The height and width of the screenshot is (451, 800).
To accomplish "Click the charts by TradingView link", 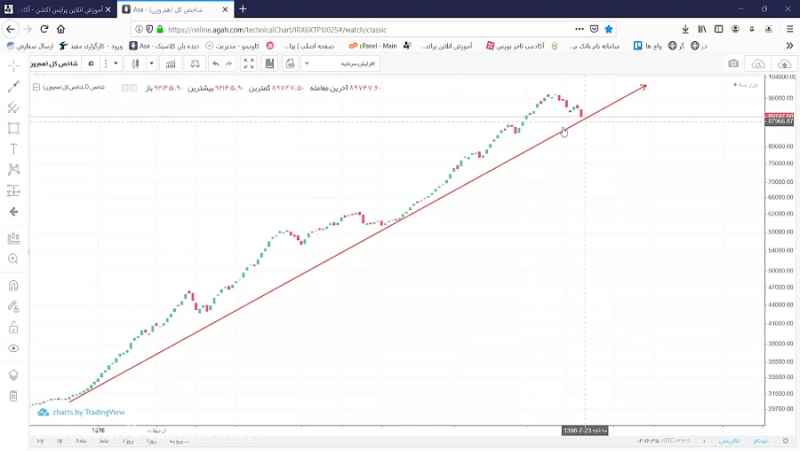I will tap(88, 411).
